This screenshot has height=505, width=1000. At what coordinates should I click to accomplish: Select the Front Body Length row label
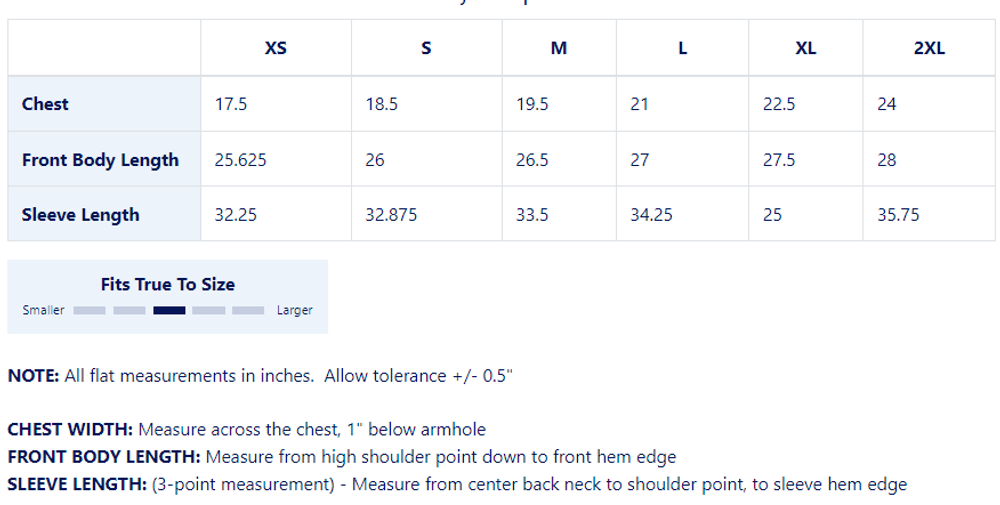click(100, 160)
